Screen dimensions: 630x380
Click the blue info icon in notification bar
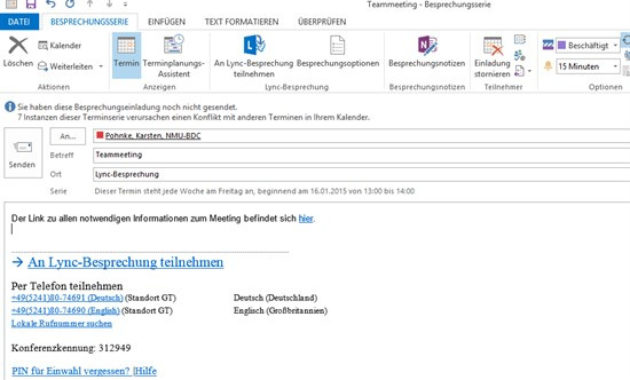pyautogui.click(x=10, y=107)
